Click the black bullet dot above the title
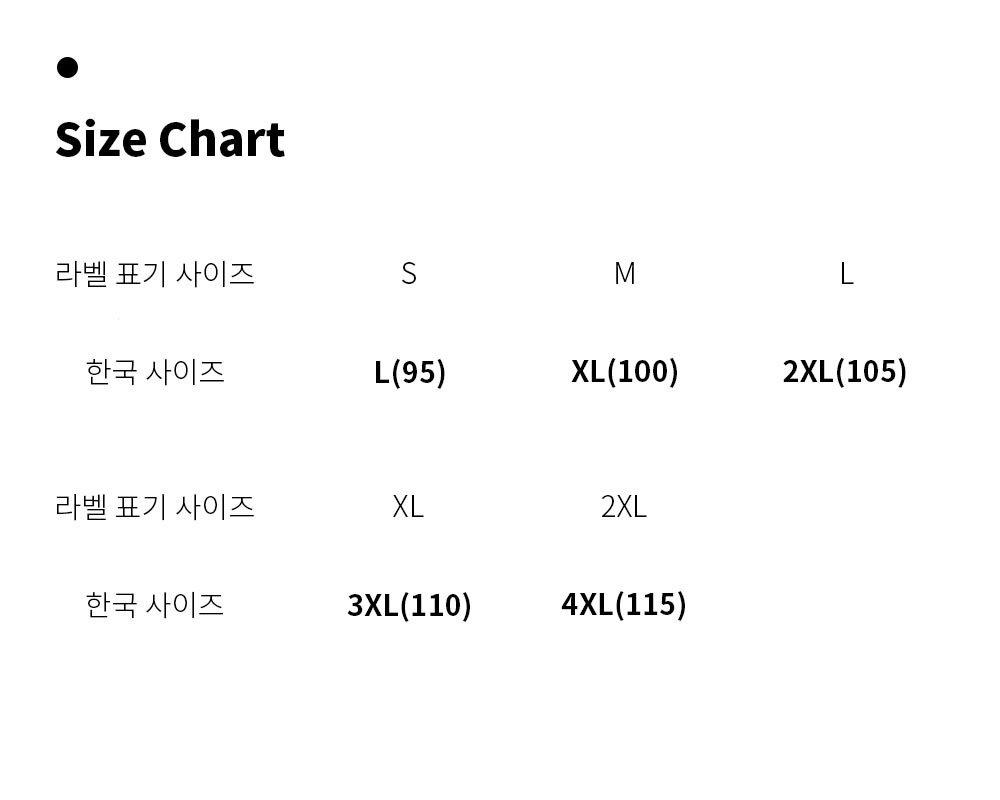The height and width of the screenshot is (800, 1000). click(x=67, y=67)
